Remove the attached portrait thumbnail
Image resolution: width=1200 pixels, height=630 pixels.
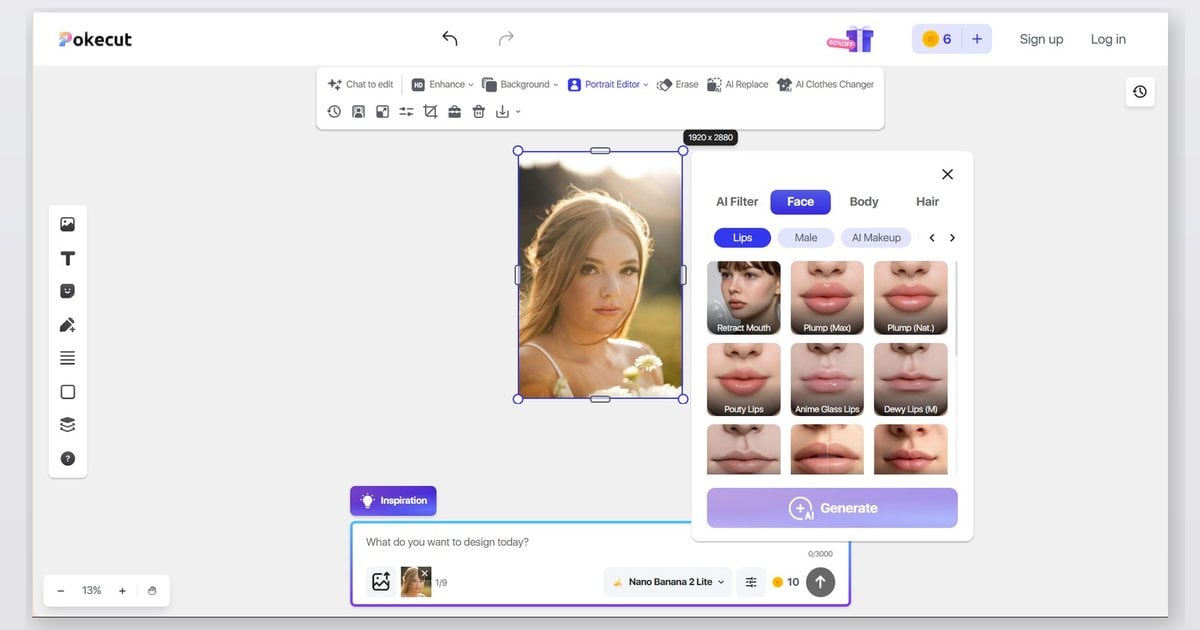(424, 573)
